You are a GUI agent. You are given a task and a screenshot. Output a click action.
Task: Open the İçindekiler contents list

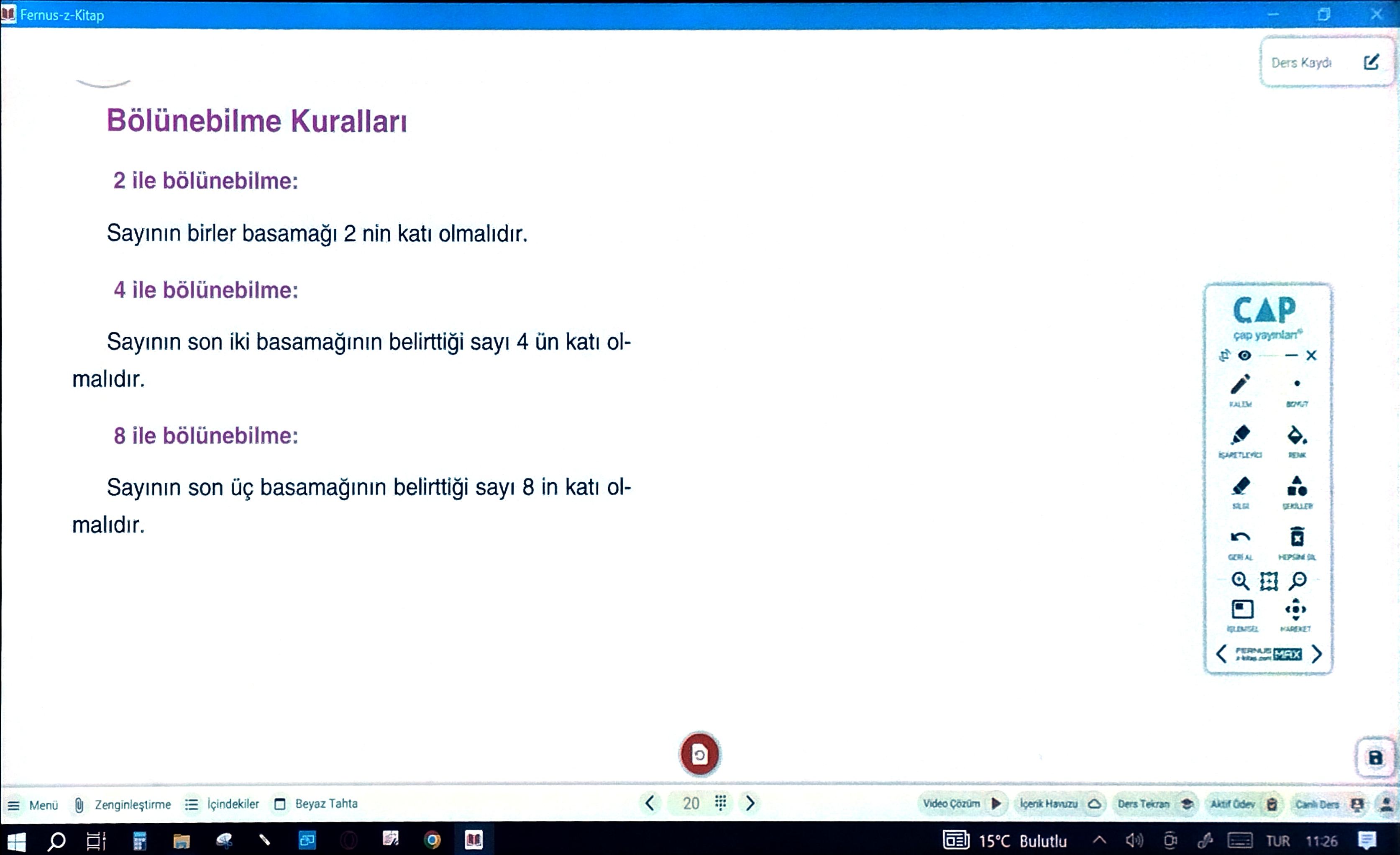tap(222, 804)
